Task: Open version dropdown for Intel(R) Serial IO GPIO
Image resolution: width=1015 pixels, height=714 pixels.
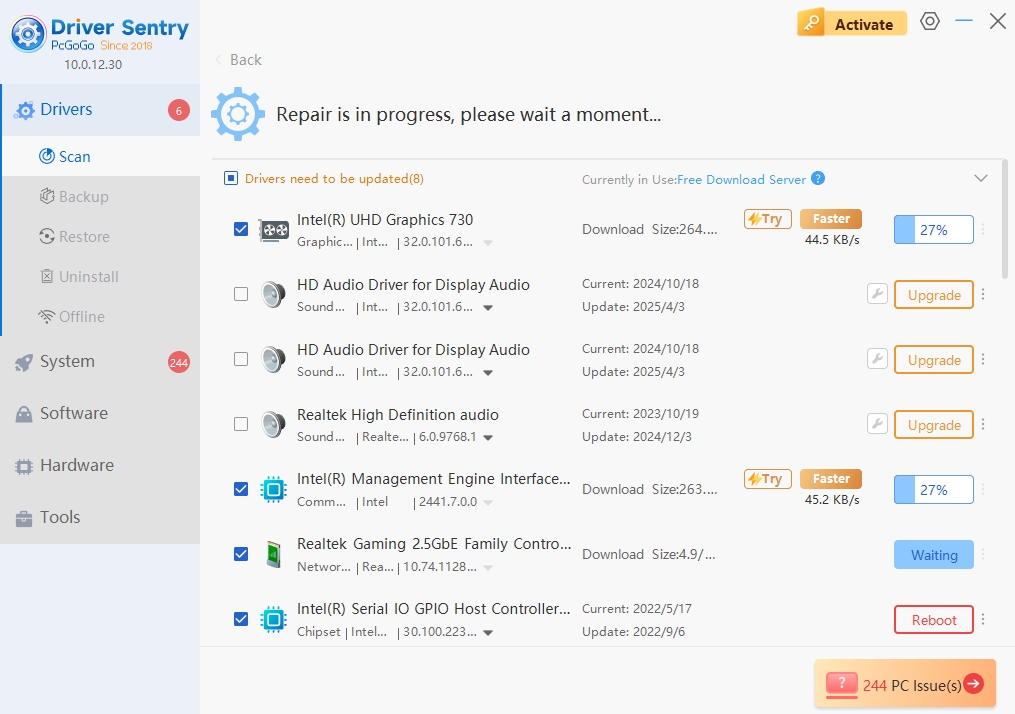Action: [x=488, y=632]
